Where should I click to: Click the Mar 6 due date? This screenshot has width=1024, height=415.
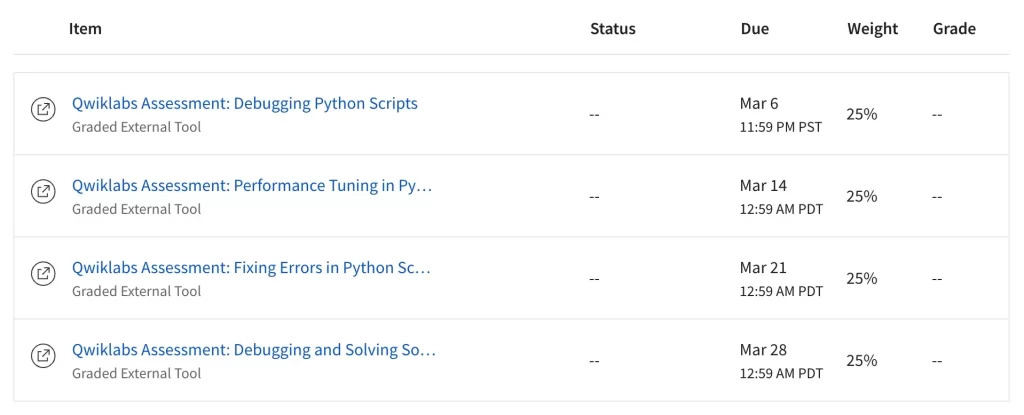click(x=759, y=104)
